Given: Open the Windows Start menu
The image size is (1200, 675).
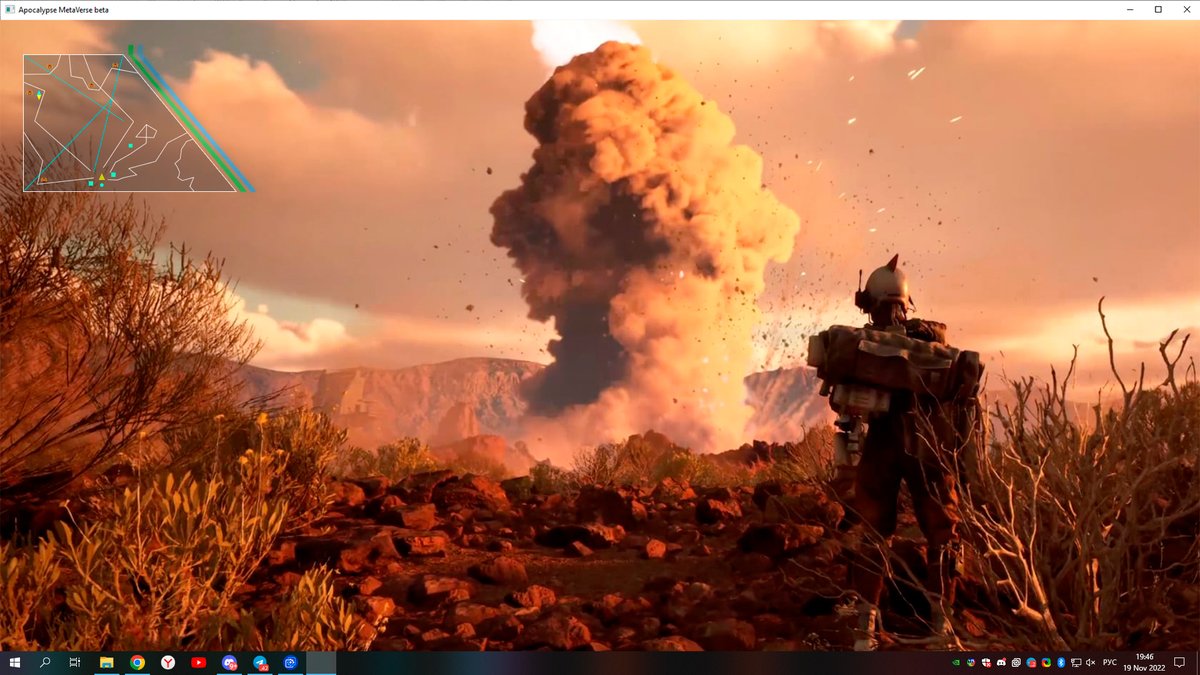Looking at the screenshot, I should pos(14,662).
